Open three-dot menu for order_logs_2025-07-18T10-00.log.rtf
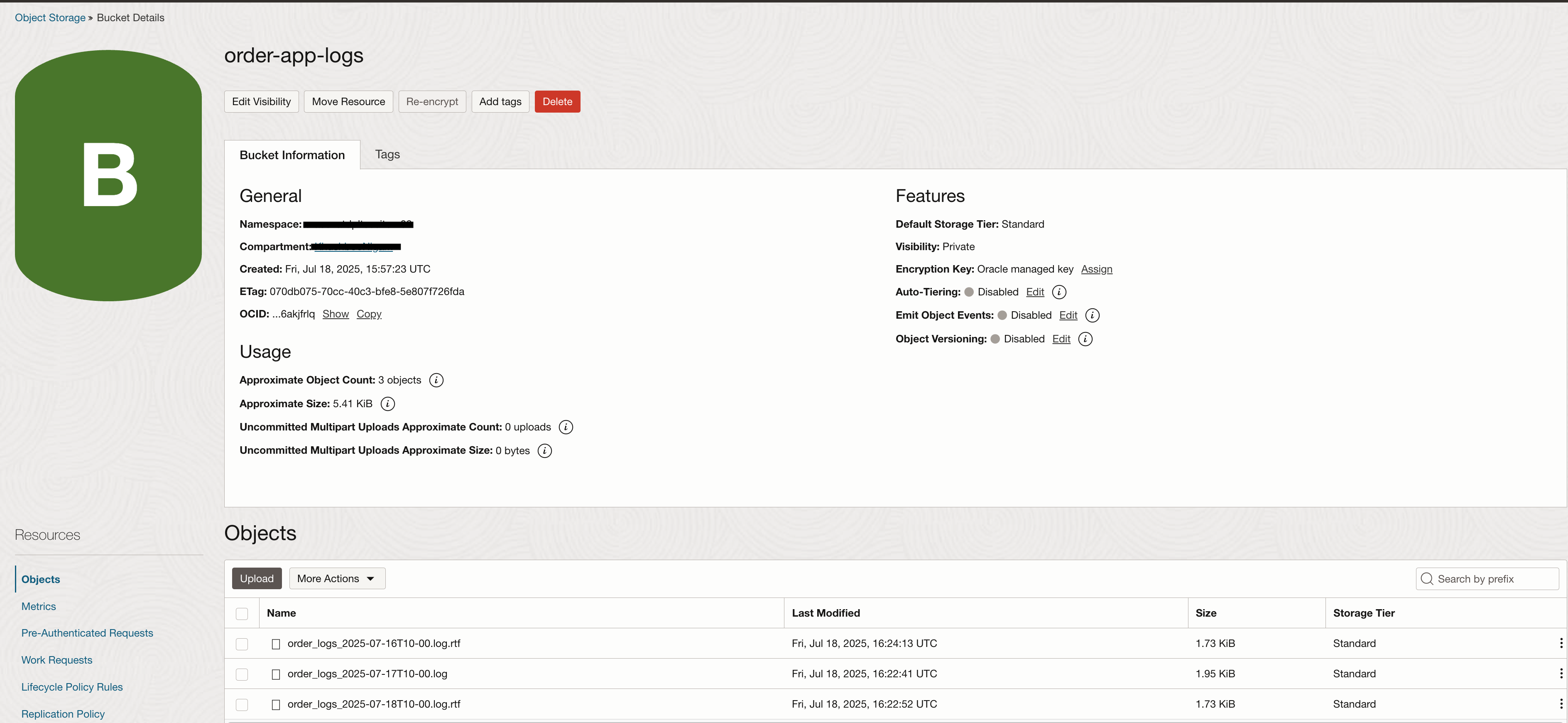Image resolution: width=1568 pixels, height=723 pixels. (1561, 704)
